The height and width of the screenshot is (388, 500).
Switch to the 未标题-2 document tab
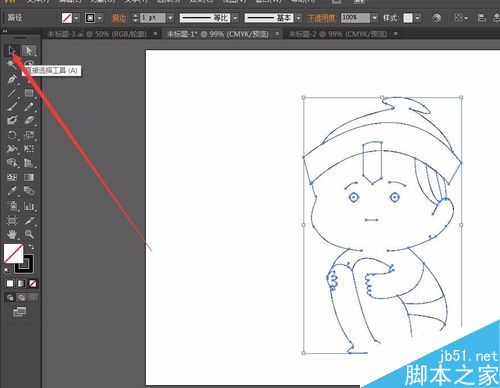coord(338,34)
